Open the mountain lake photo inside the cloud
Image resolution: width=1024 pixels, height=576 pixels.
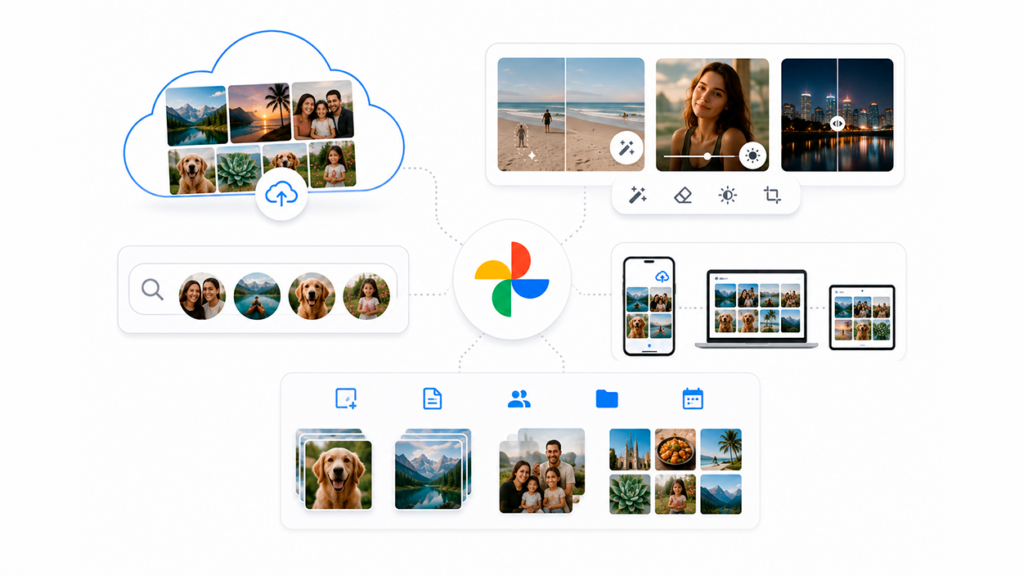pos(197,116)
